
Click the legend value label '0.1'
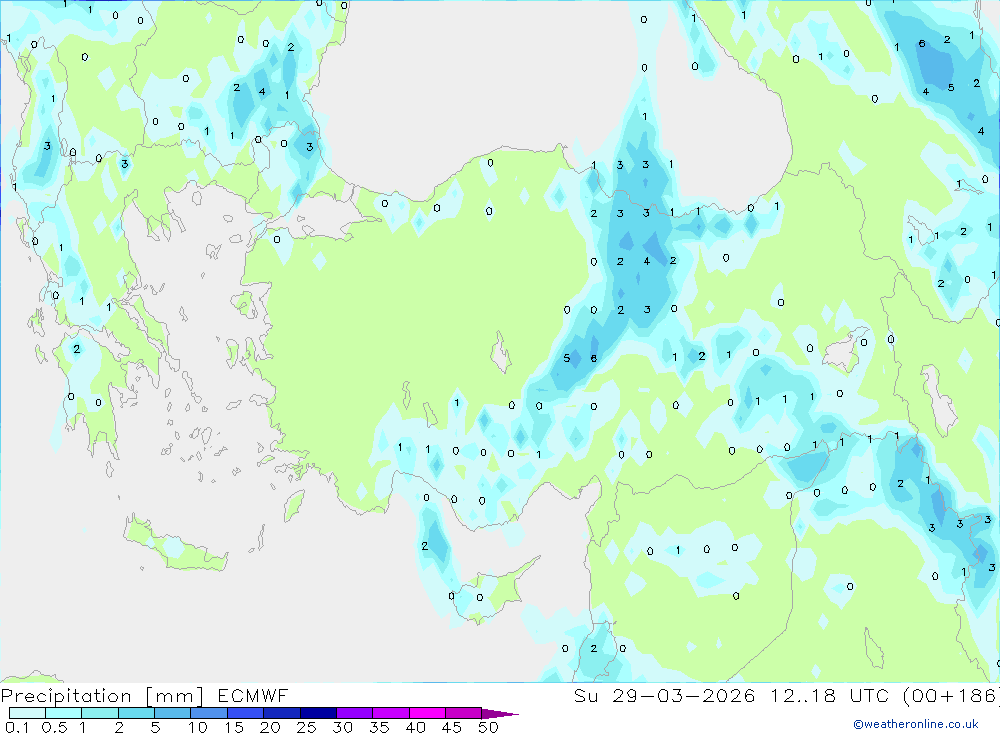[x=17, y=727]
